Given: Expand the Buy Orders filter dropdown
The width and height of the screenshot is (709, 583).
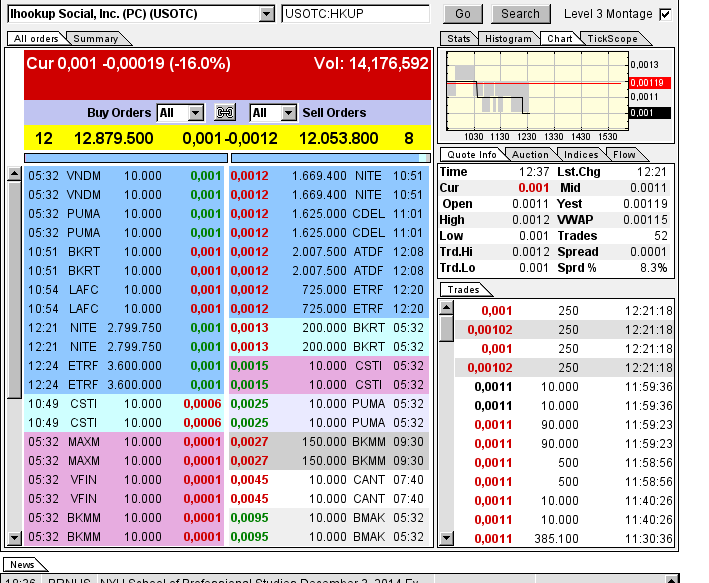Looking at the screenshot, I should click(x=195, y=113).
